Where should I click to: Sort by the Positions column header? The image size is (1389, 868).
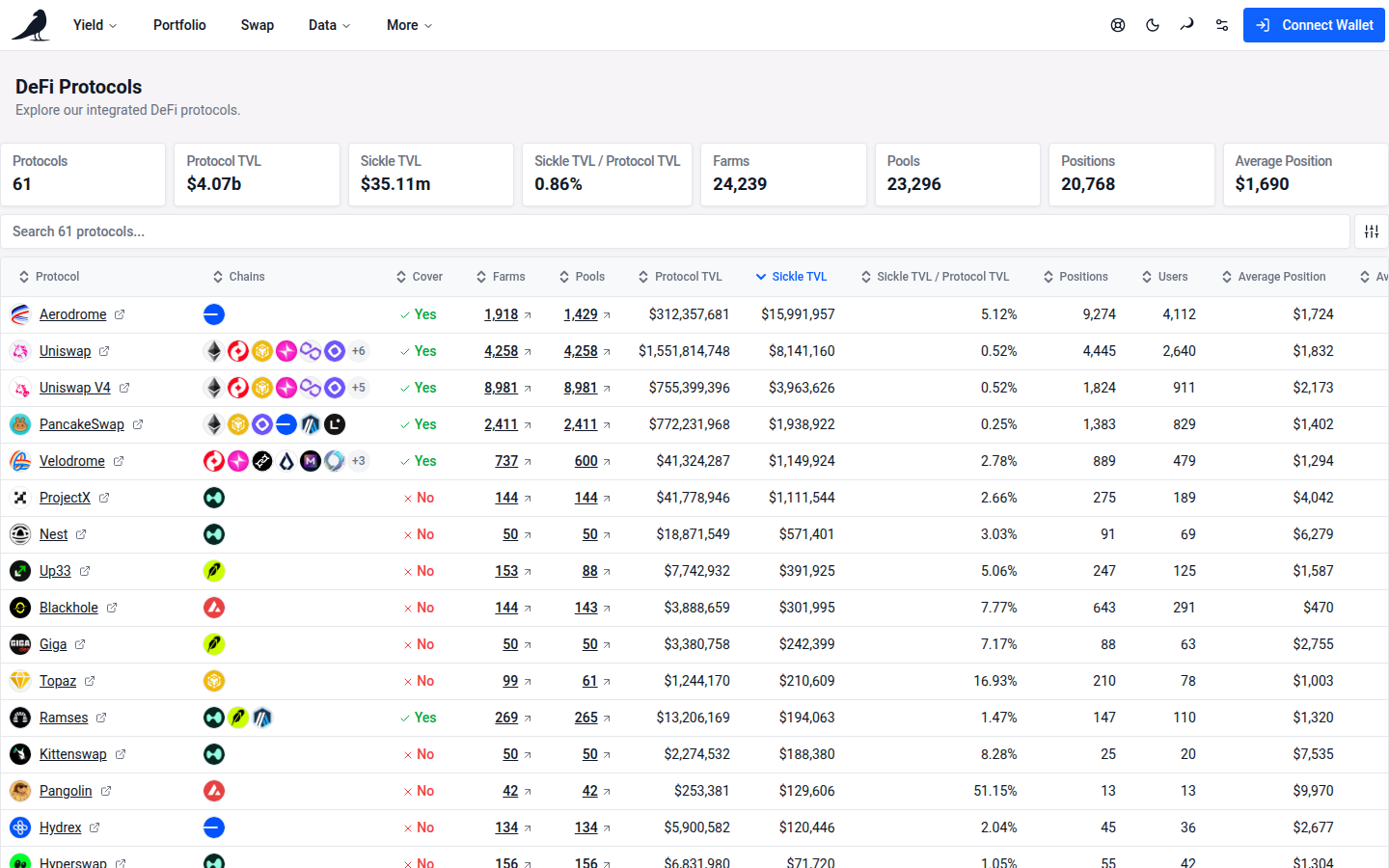(1076, 277)
